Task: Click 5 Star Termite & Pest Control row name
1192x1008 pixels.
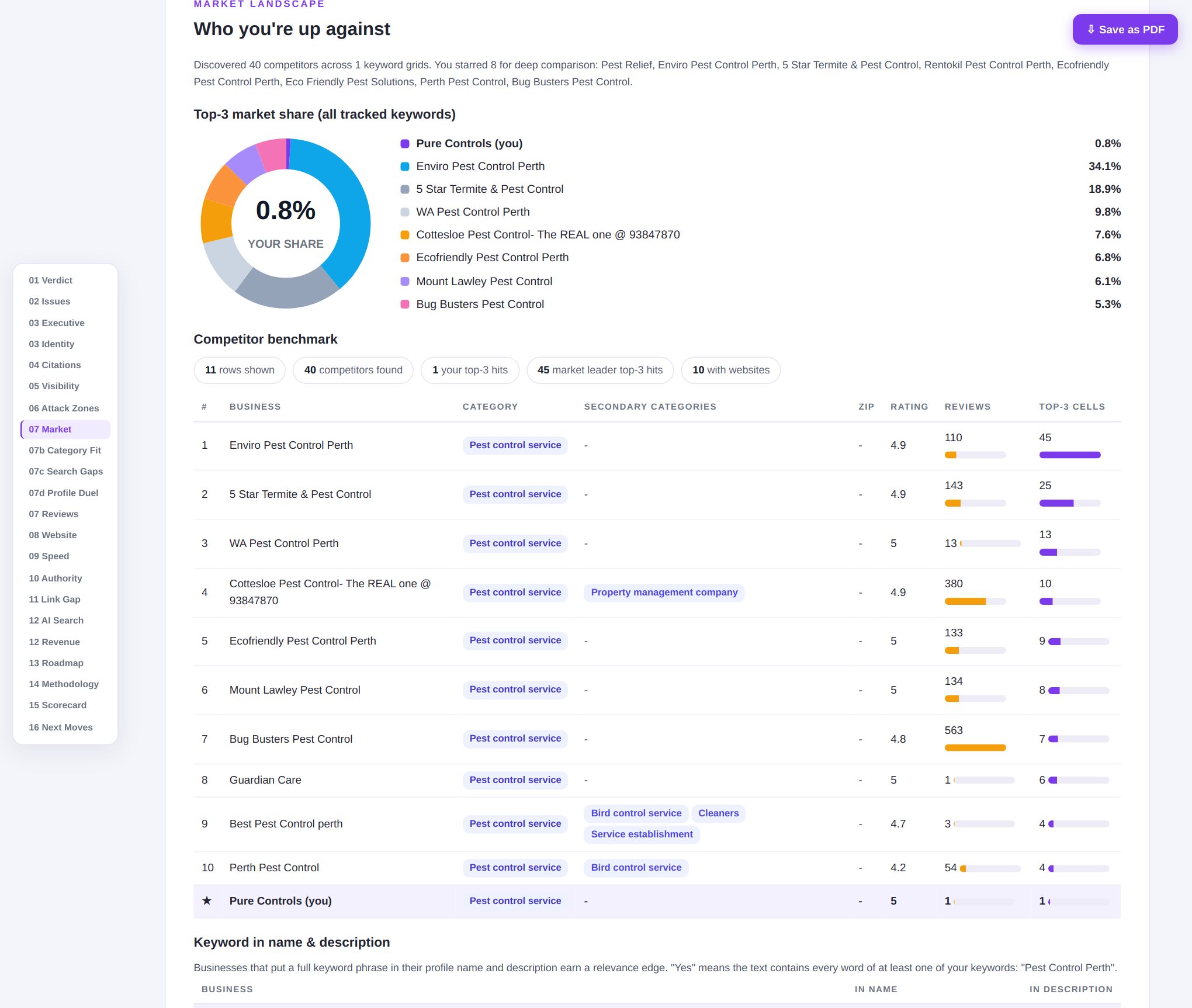Action: 300,494
